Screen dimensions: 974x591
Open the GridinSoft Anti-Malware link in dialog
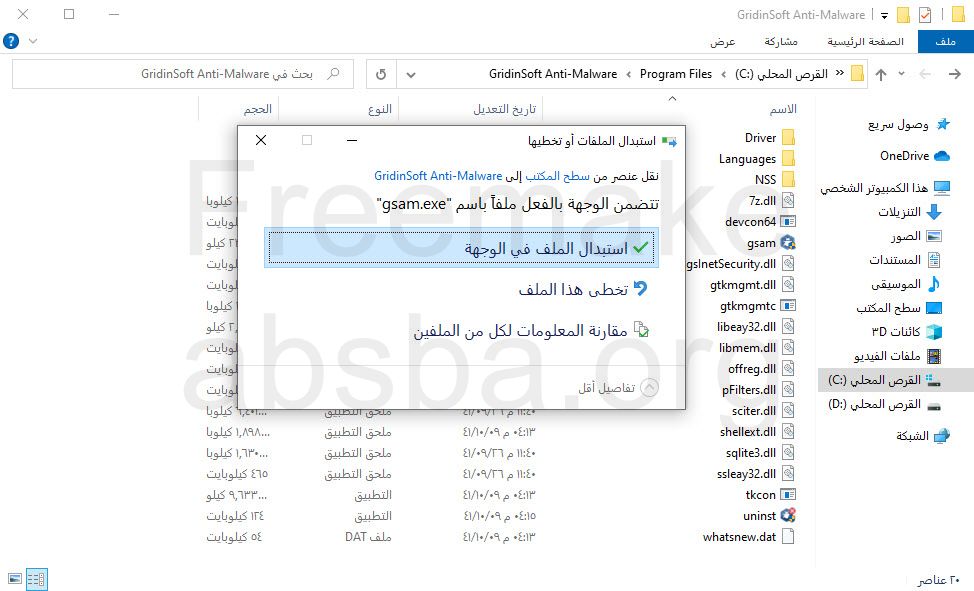pos(438,176)
